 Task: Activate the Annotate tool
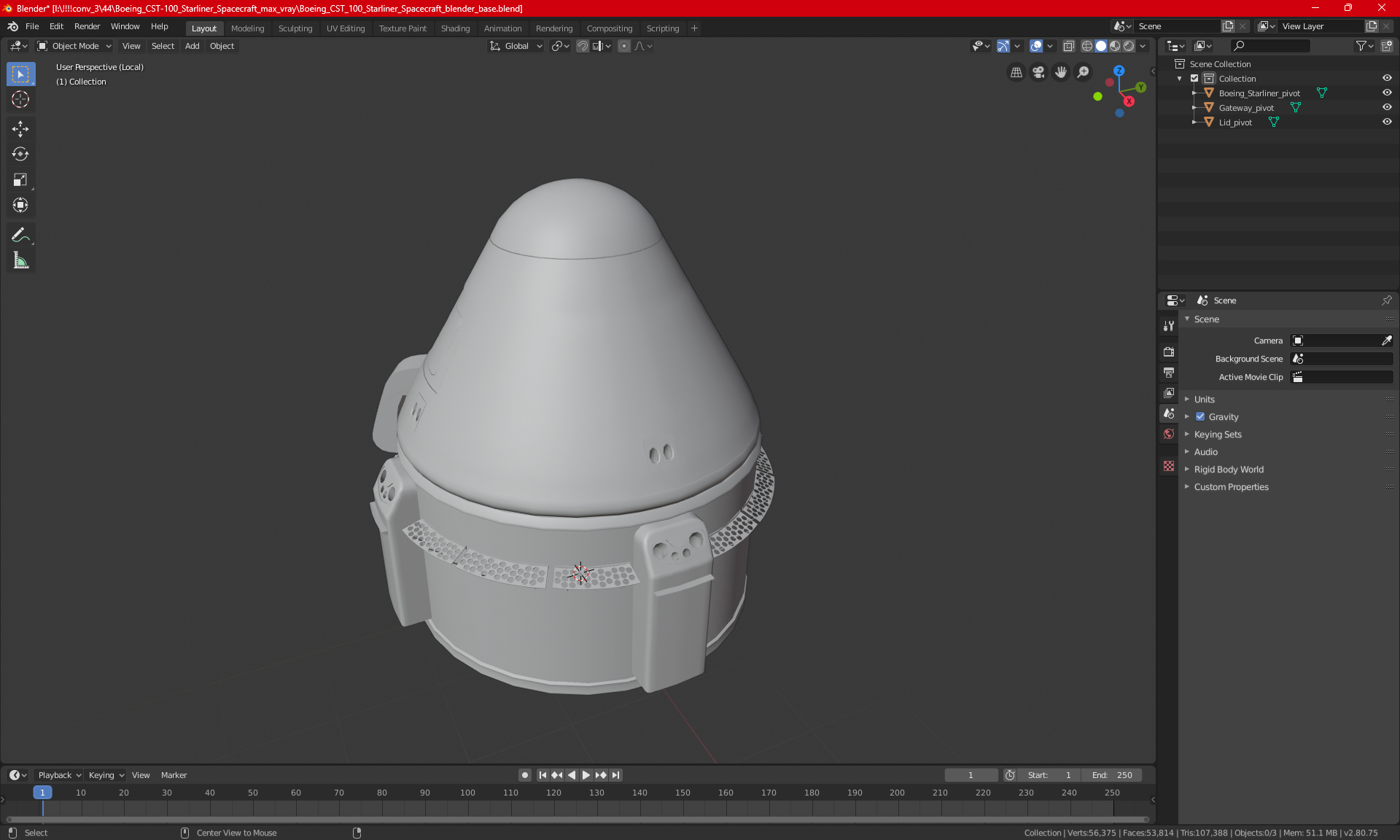(20, 235)
